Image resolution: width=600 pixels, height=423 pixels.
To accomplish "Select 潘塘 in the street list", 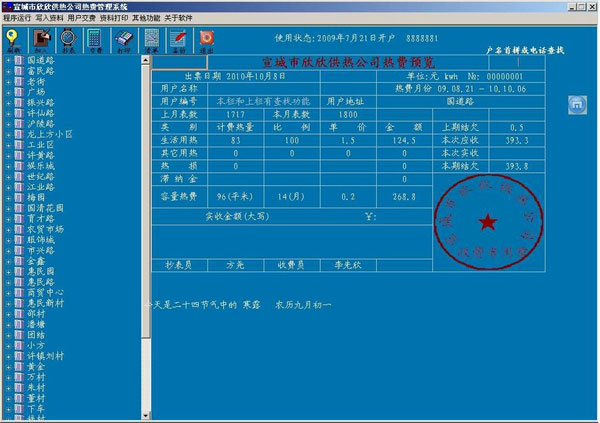I will [36, 324].
